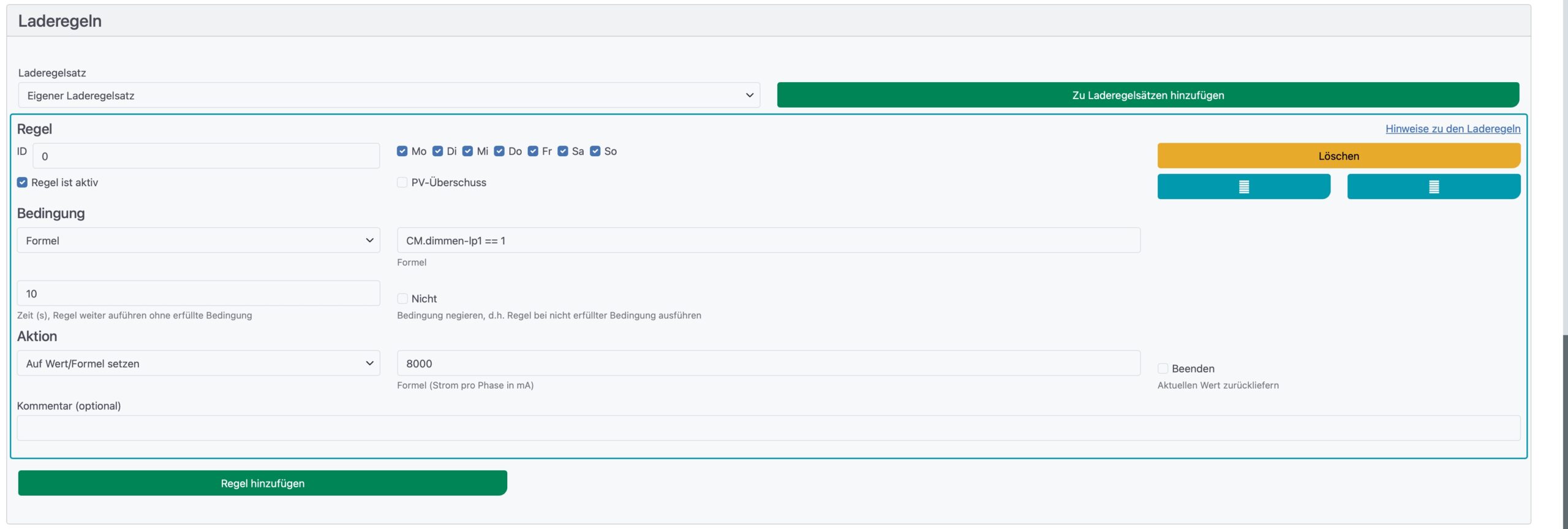Screen dimensions: 1568x529
Task: Click the left teal lines-icon button
Action: coord(1243,187)
